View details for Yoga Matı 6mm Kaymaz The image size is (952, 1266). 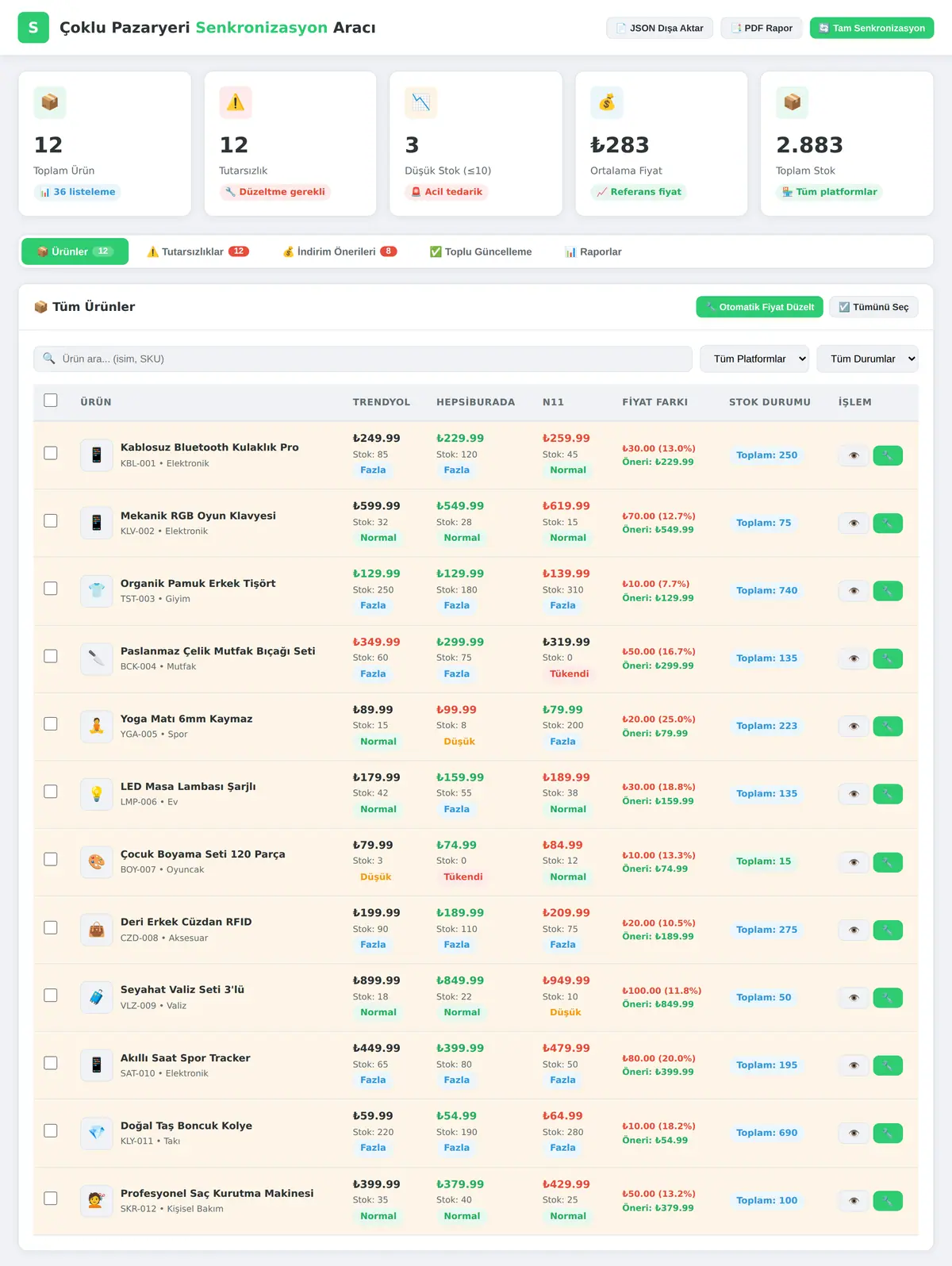point(854,726)
